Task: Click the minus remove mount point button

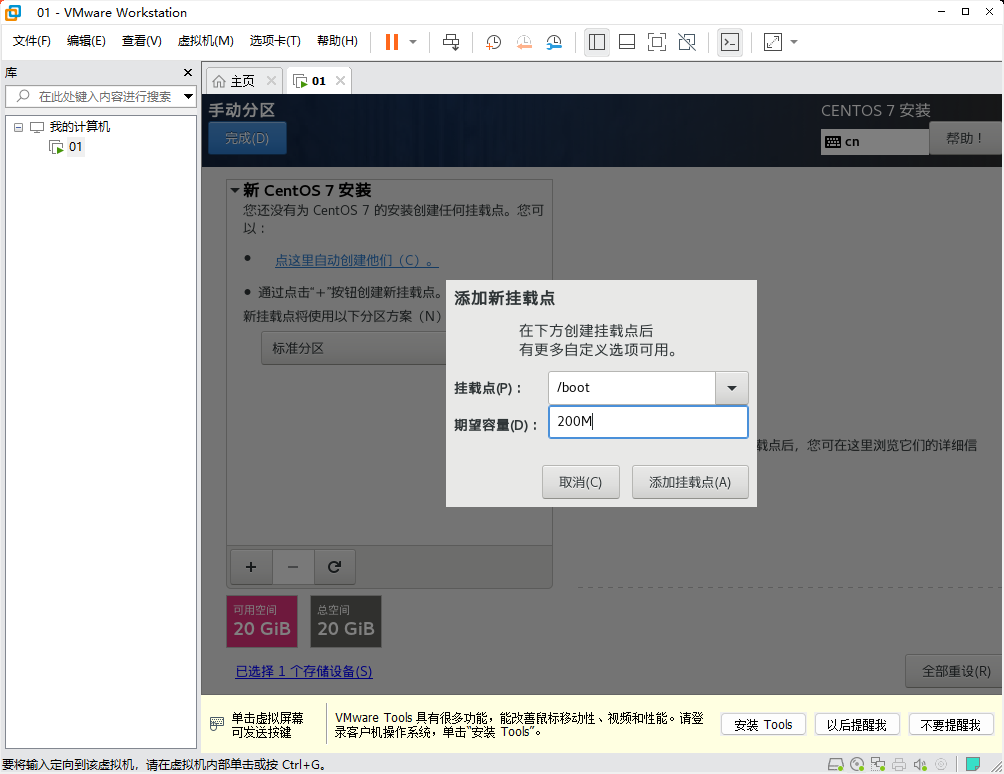Action: pyautogui.click(x=293, y=567)
